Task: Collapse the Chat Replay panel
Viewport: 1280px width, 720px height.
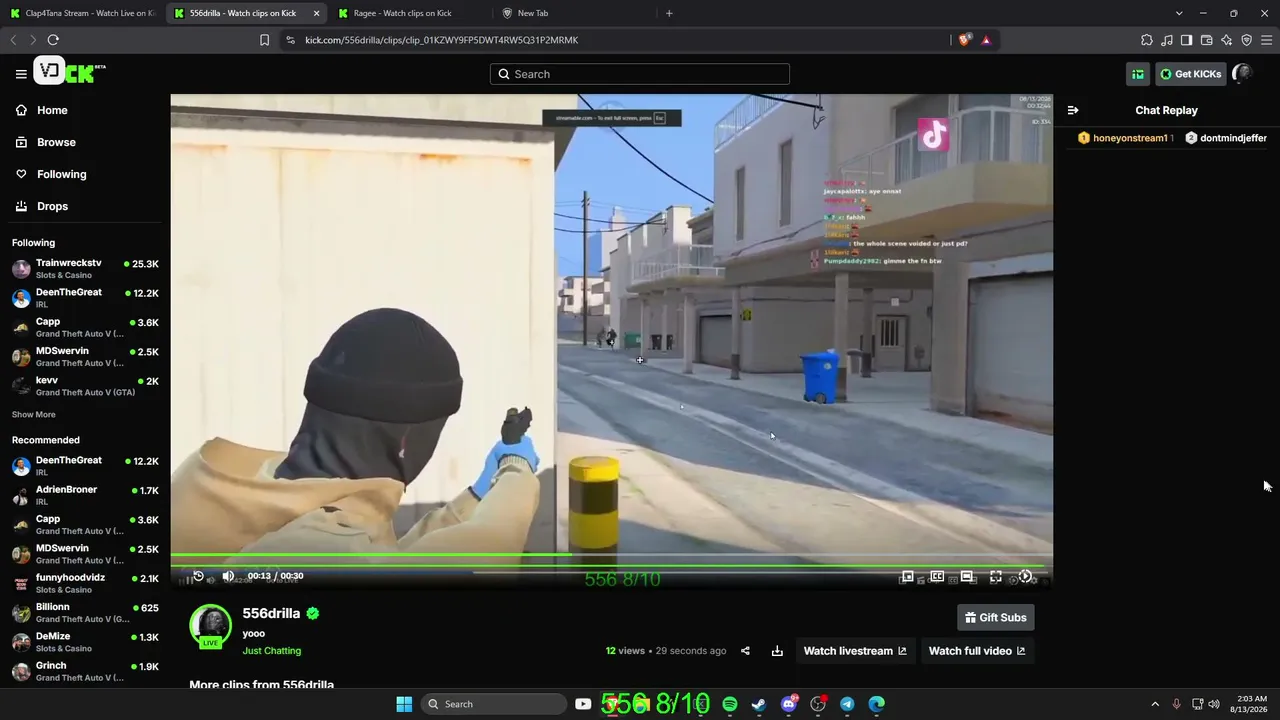Action: pos(1073,110)
